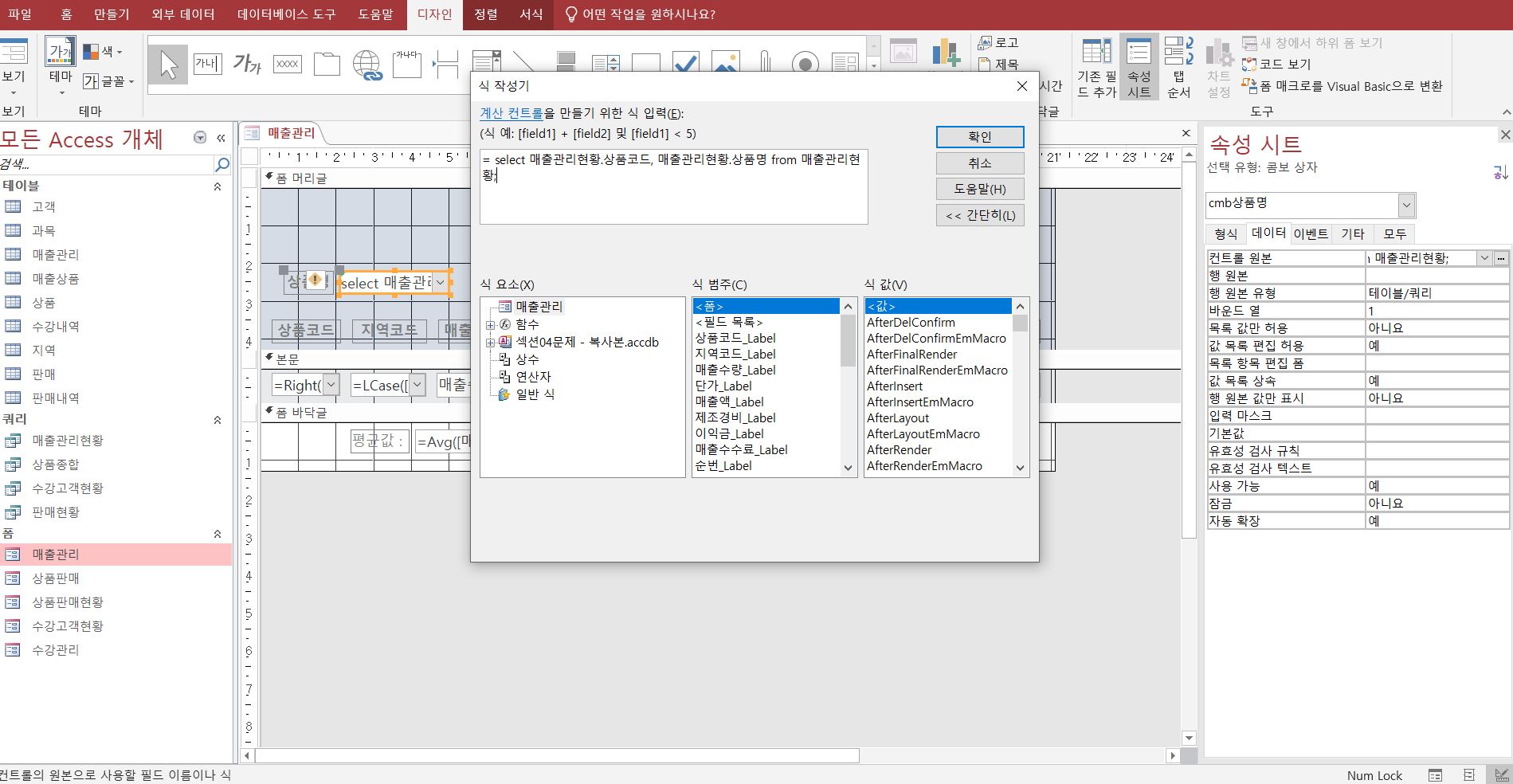Open the Tab Order tool

[x=1178, y=68]
